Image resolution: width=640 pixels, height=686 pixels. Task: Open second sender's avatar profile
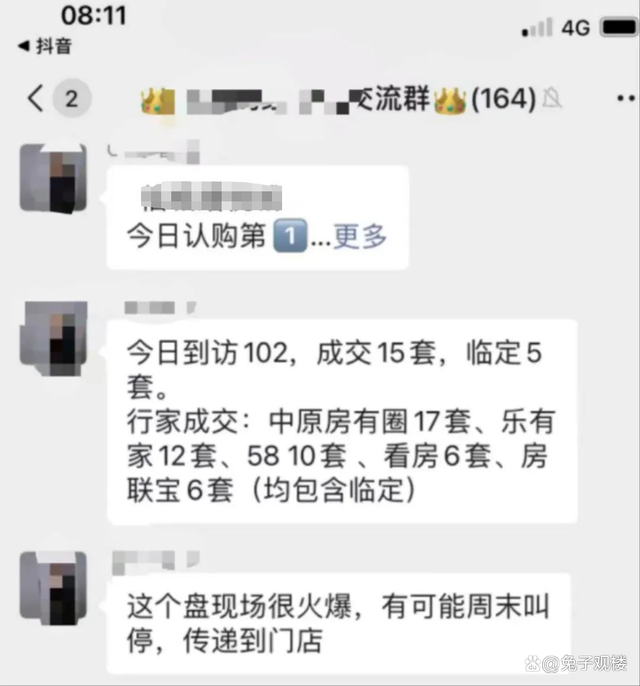53,338
